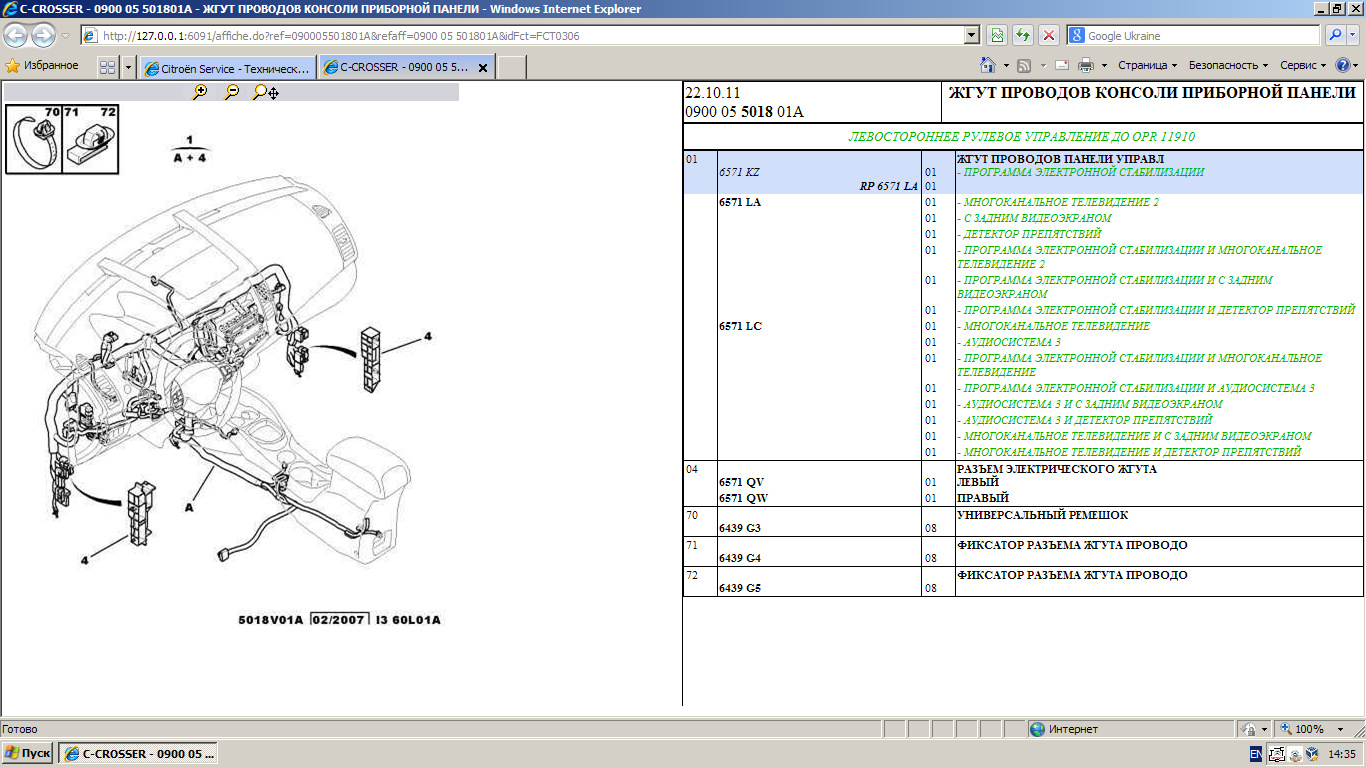This screenshot has height=768, width=1366.
Task: Click the zoom-fit magnifier with arrows icon
Action: (x=266, y=92)
